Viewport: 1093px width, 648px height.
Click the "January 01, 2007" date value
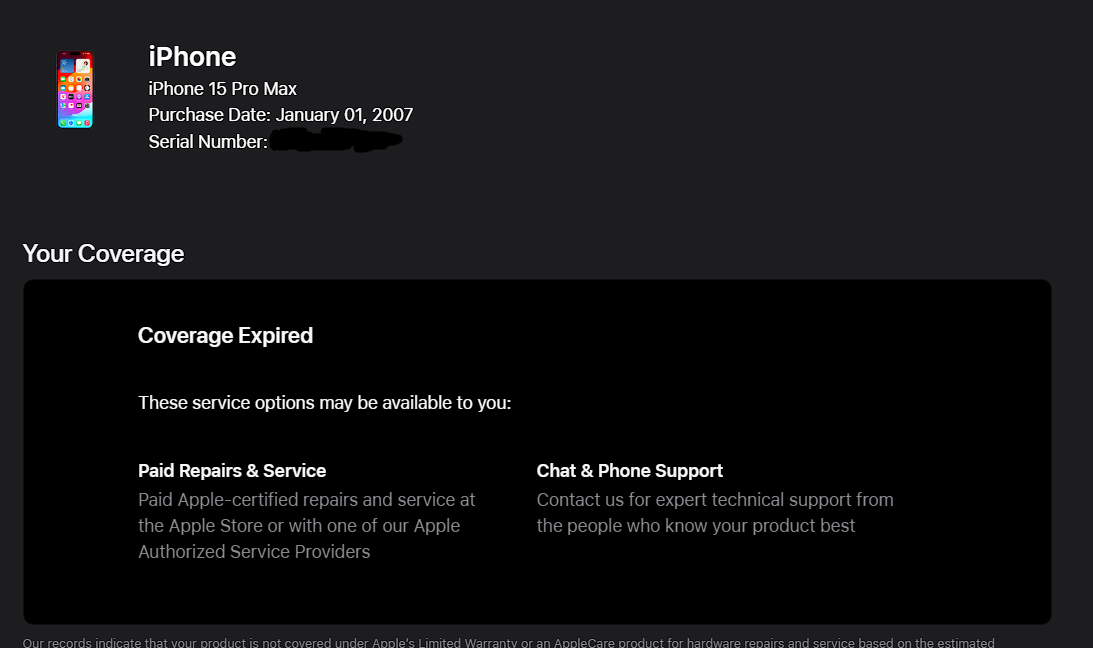[344, 115]
